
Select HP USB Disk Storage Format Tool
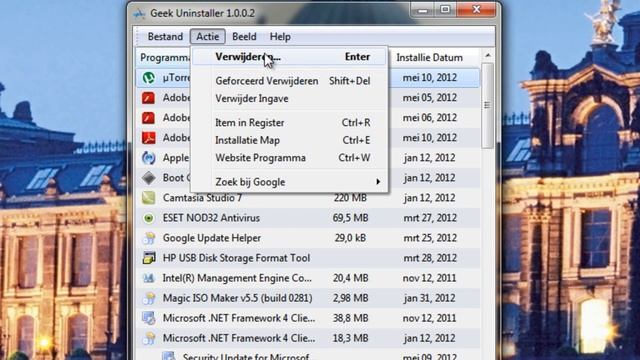308,258
